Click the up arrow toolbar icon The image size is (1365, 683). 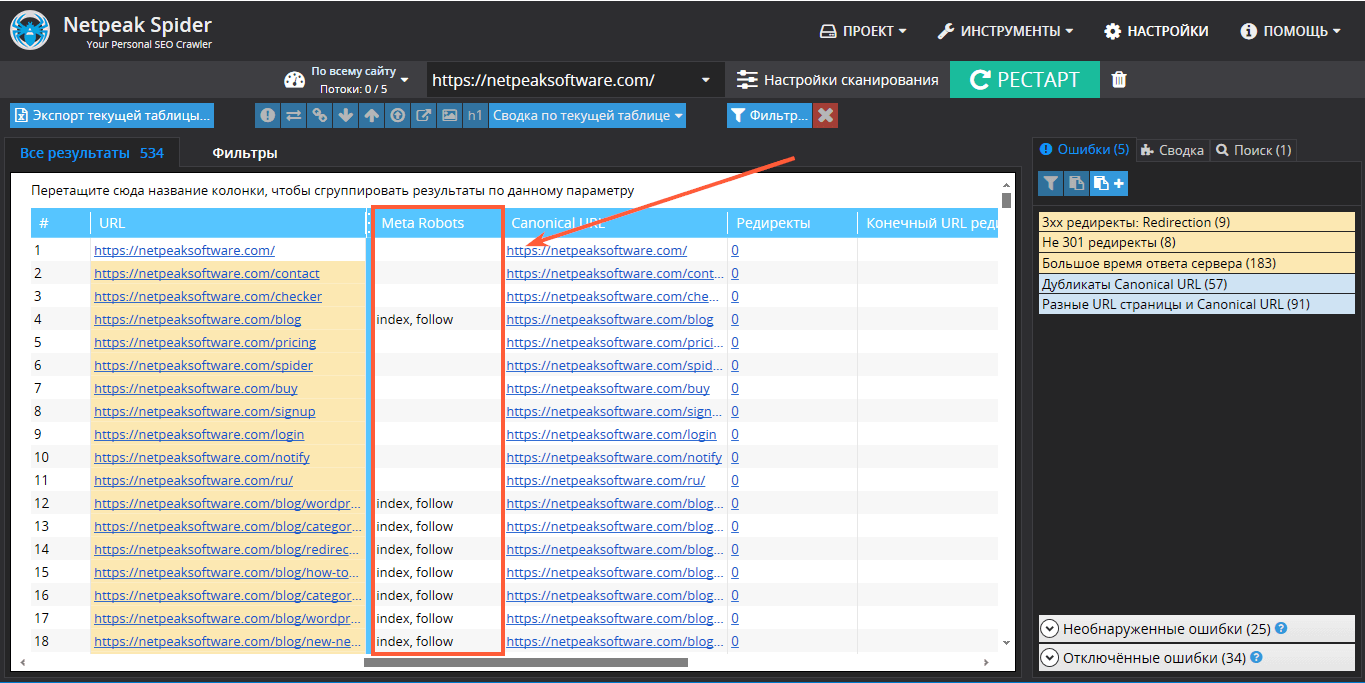pos(371,115)
